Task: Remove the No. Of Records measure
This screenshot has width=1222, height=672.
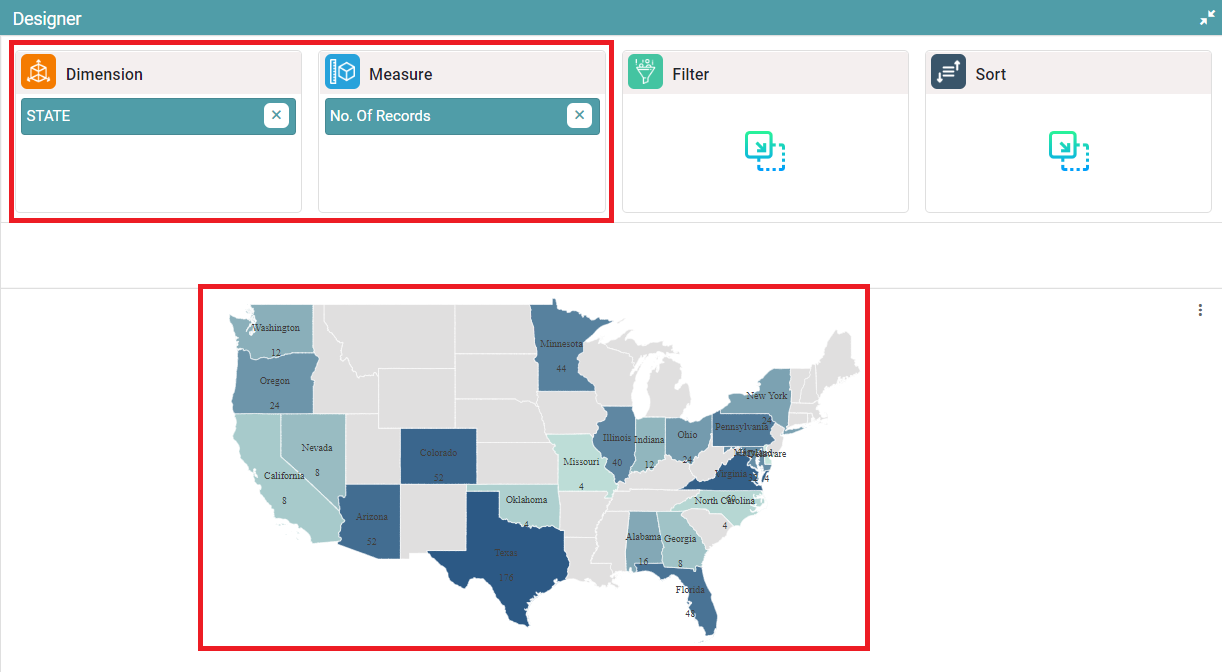Action: click(579, 116)
